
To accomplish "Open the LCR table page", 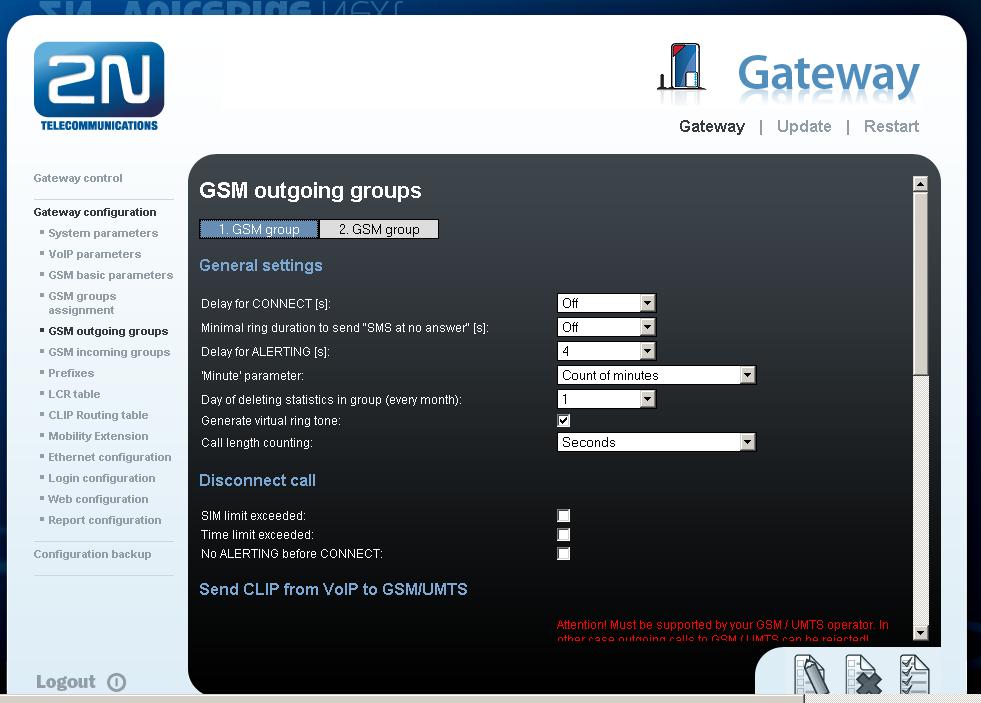I will [x=74, y=394].
